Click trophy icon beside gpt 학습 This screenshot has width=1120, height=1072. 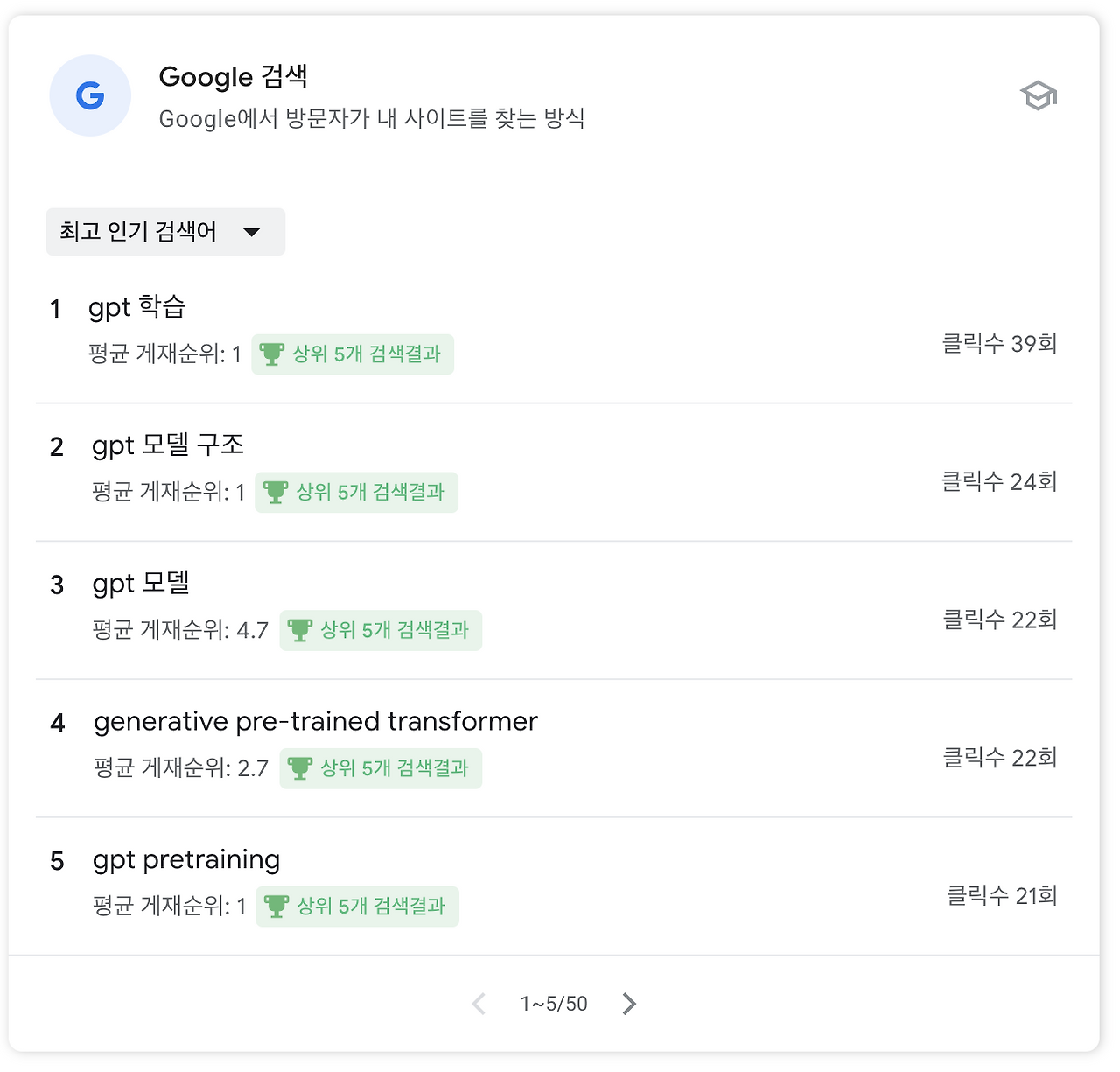[x=272, y=354]
